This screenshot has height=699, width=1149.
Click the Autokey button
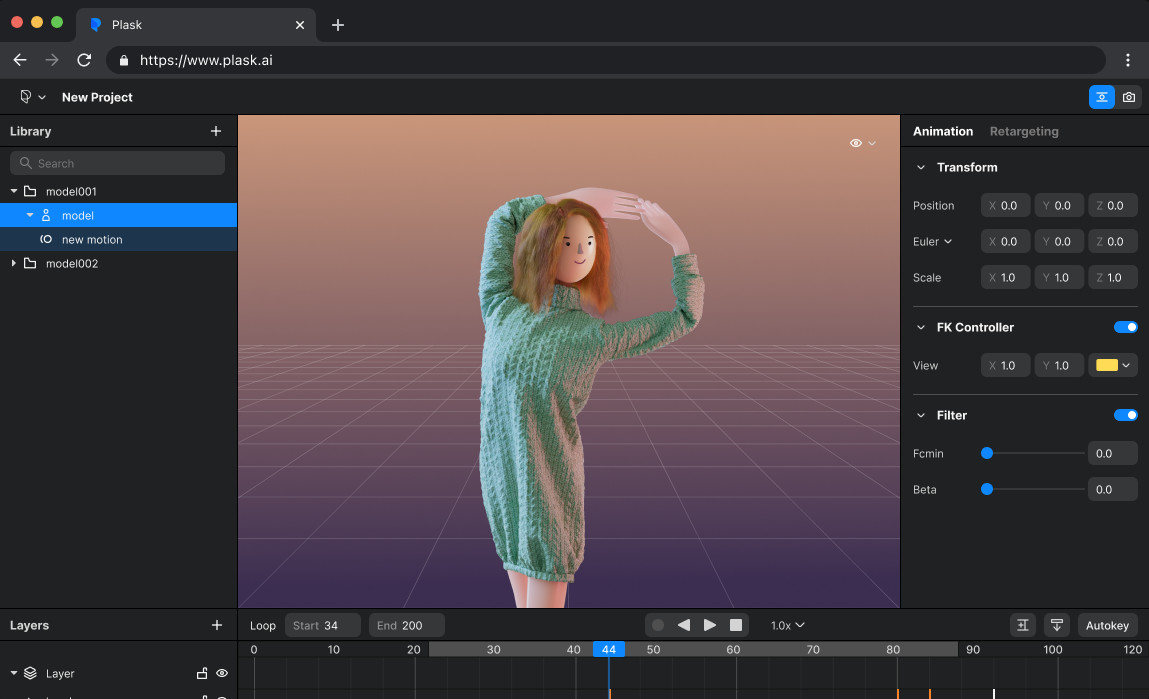click(x=1107, y=625)
